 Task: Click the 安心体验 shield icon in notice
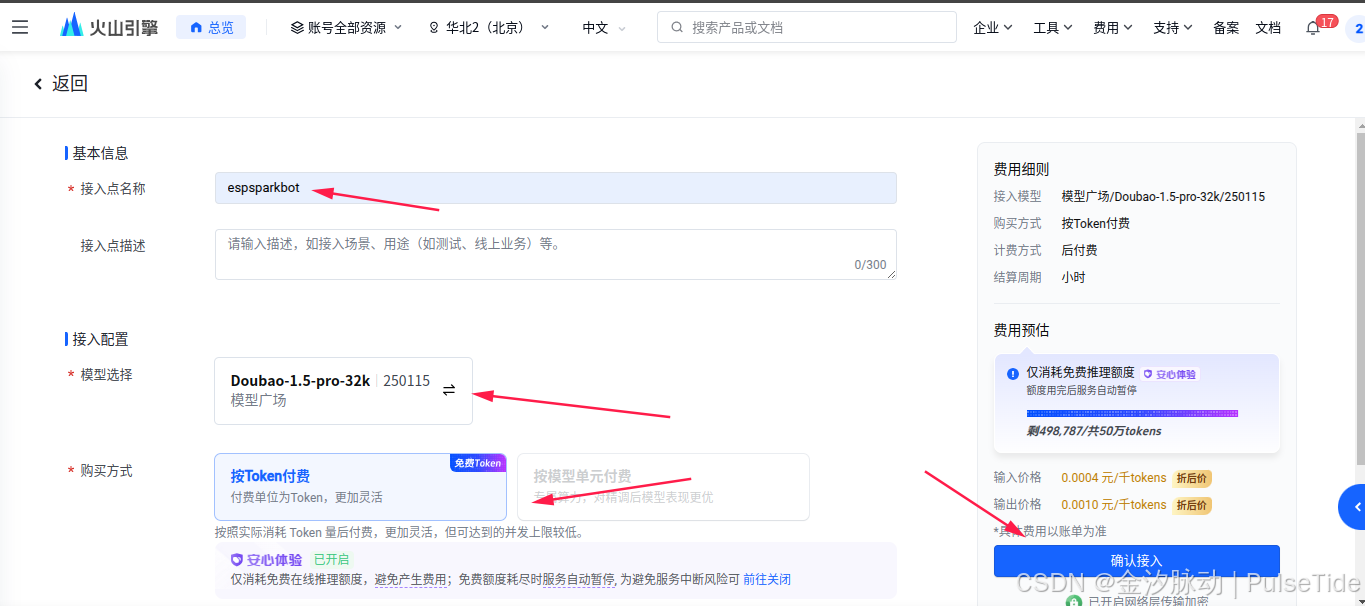point(237,560)
